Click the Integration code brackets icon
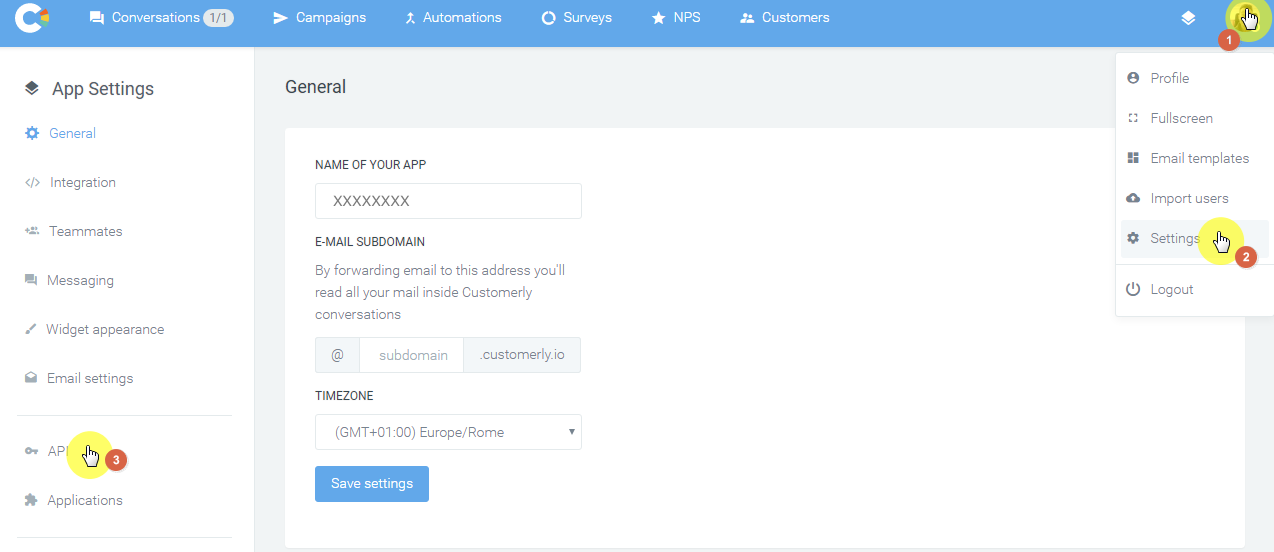 tap(32, 182)
